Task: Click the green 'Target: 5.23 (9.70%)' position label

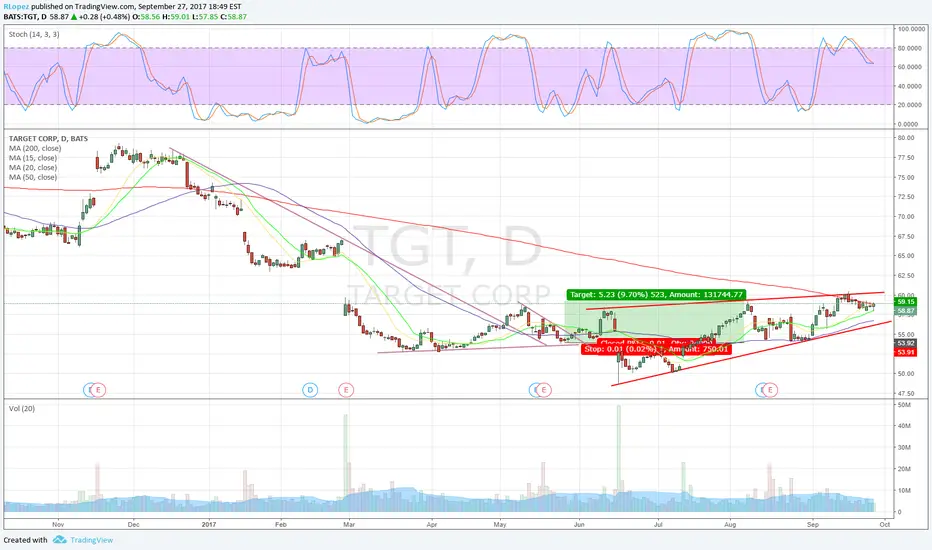Action: point(656,294)
